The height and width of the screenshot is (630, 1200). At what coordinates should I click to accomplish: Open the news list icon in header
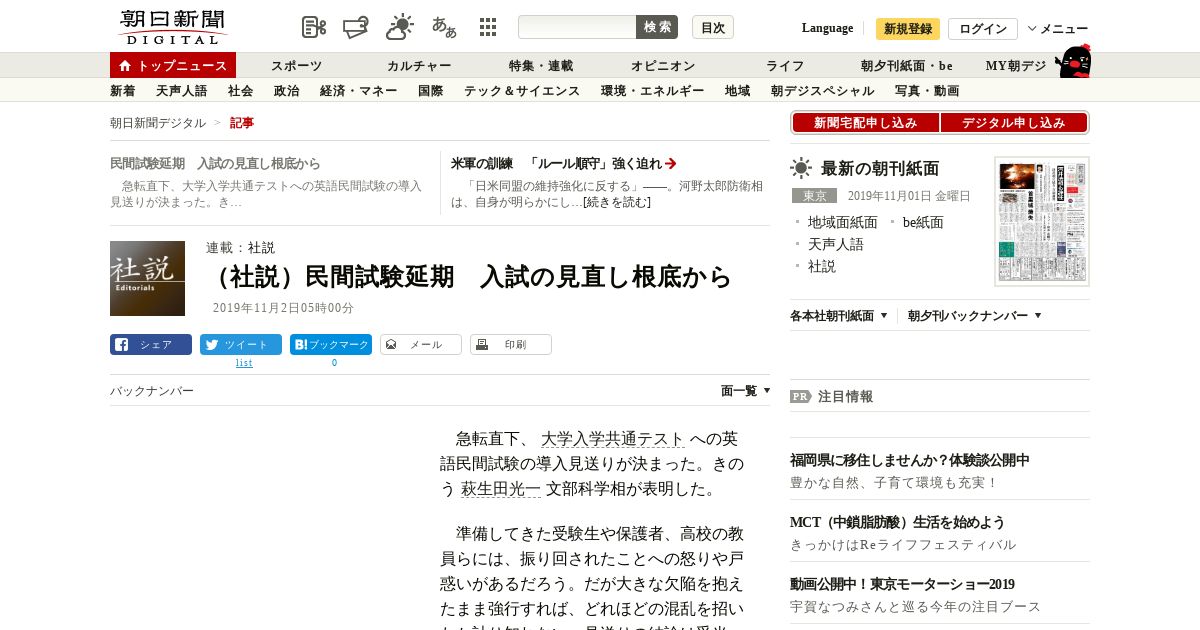(x=314, y=27)
